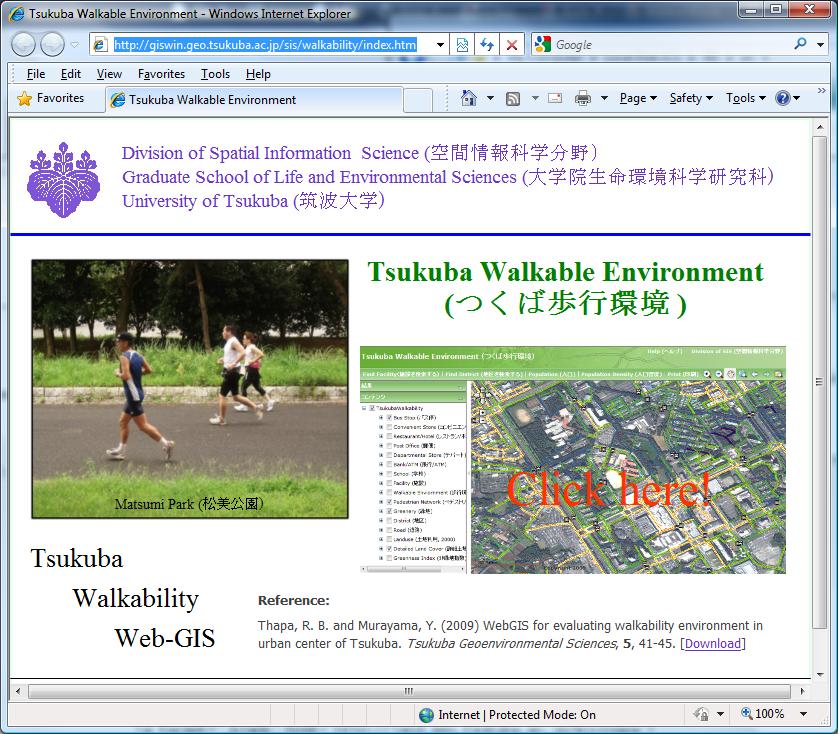
Task: Click the RSS Feeds toolbar icon
Action: 513,98
